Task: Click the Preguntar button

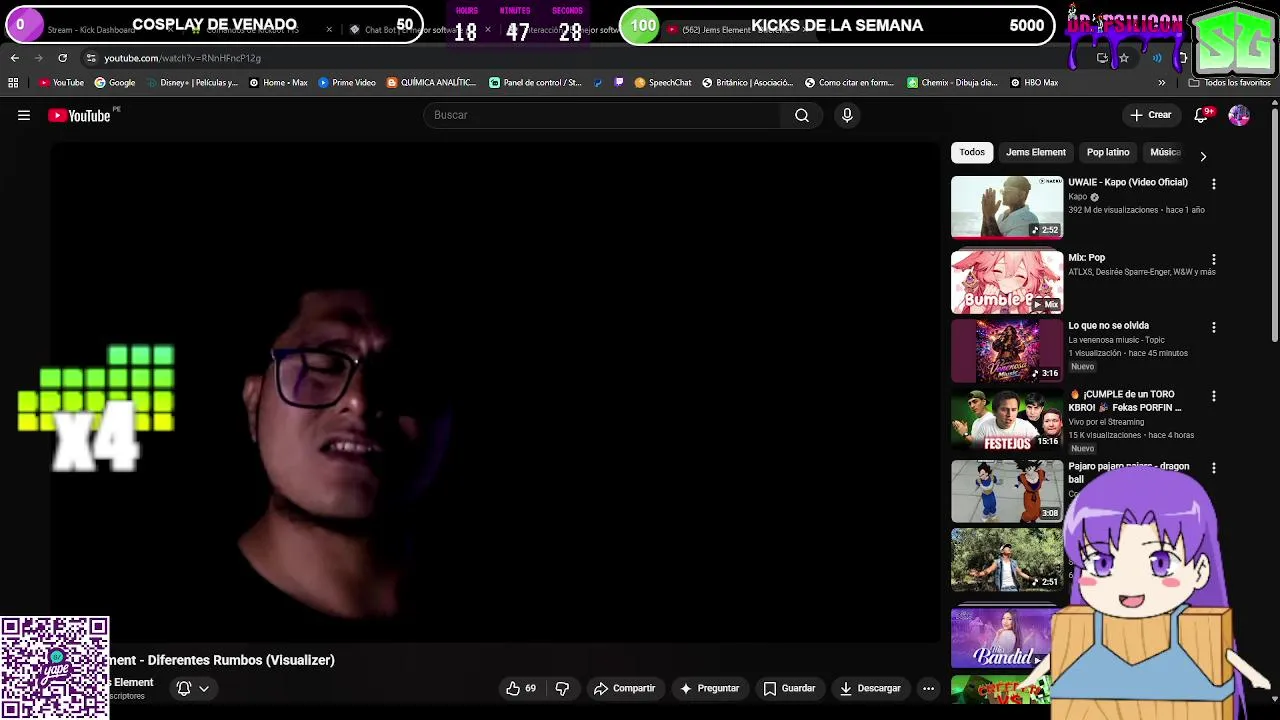Action: coord(709,688)
